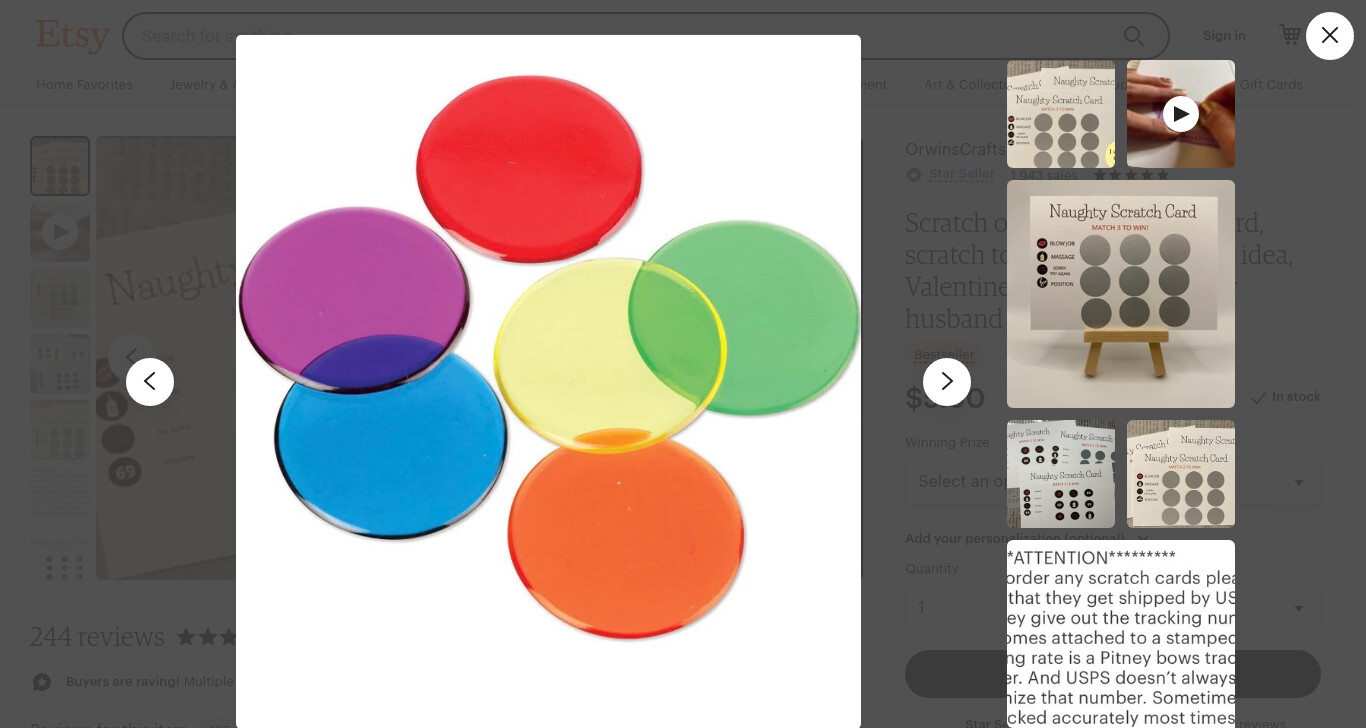Select the first listing thumbnail in left strip
This screenshot has width=1366, height=728.
(60, 166)
